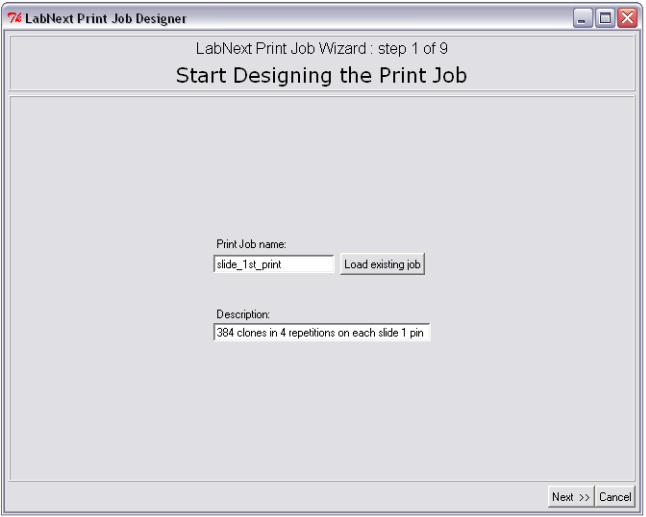Cancel the print job wizard
The width and height of the screenshot is (646, 517).
pyautogui.click(x=615, y=497)
